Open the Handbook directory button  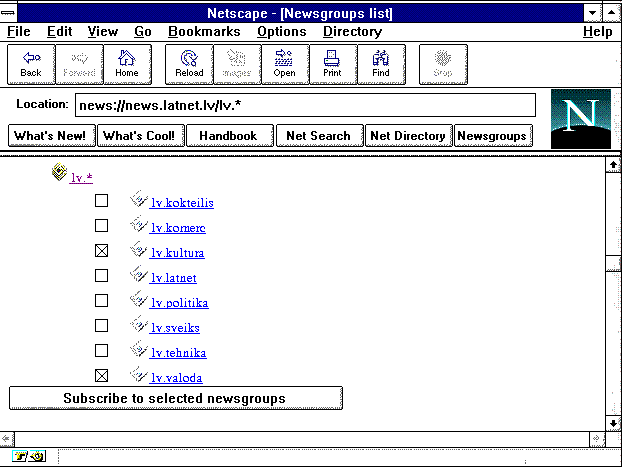[230, 136]
